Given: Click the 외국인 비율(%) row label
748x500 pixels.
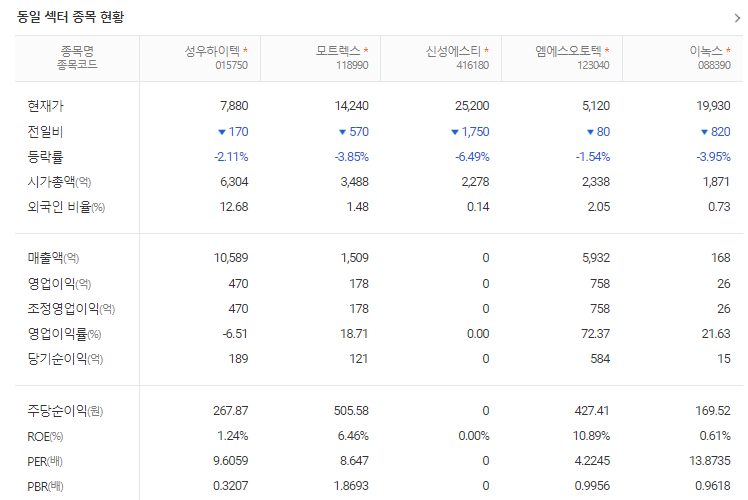Looking at the screenshot, I should pos(66,207).
